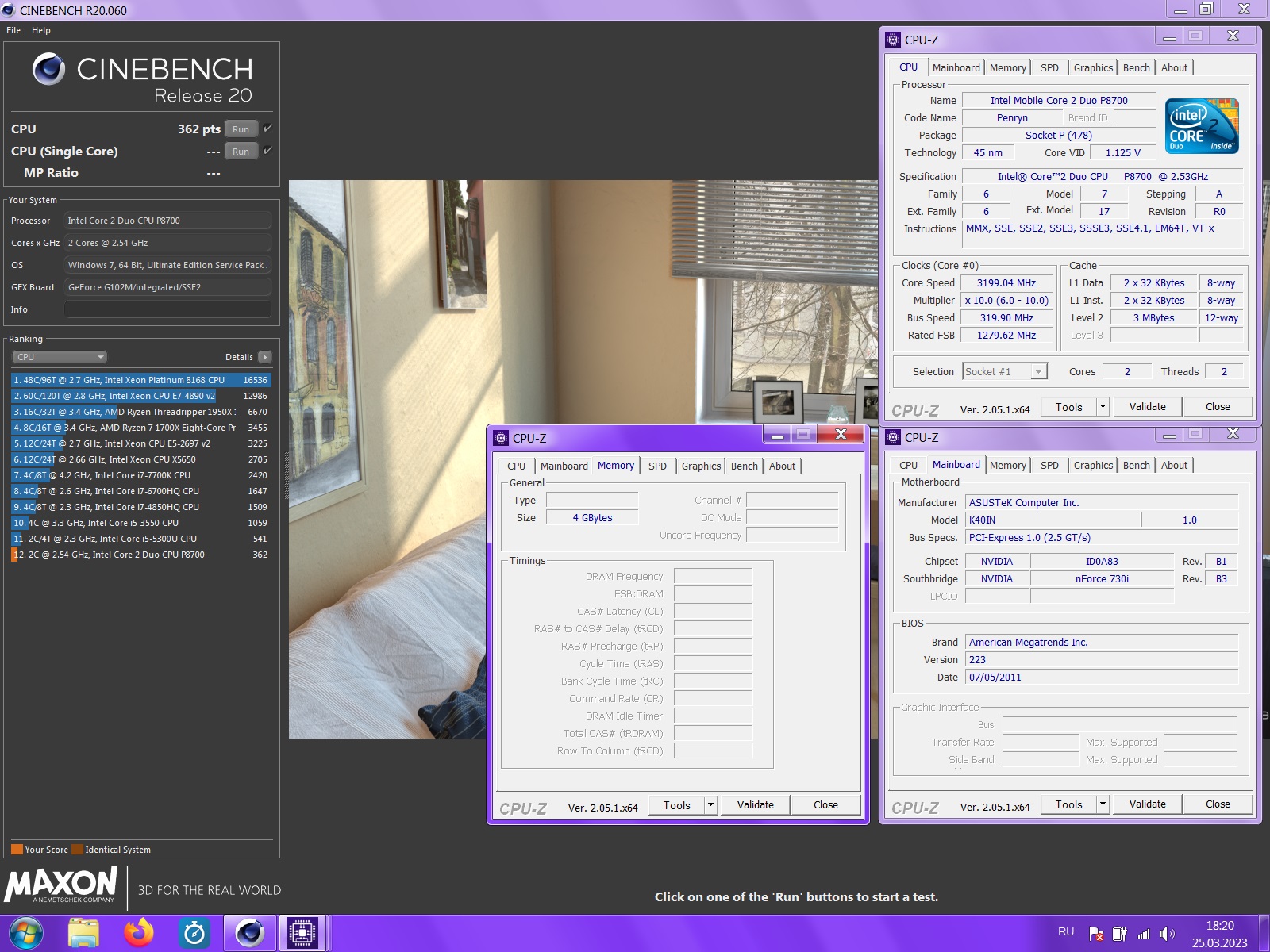The image size is (1270, 952).
Task: Open the Start menu orb on taskbar
Action: tap(26, 933)
